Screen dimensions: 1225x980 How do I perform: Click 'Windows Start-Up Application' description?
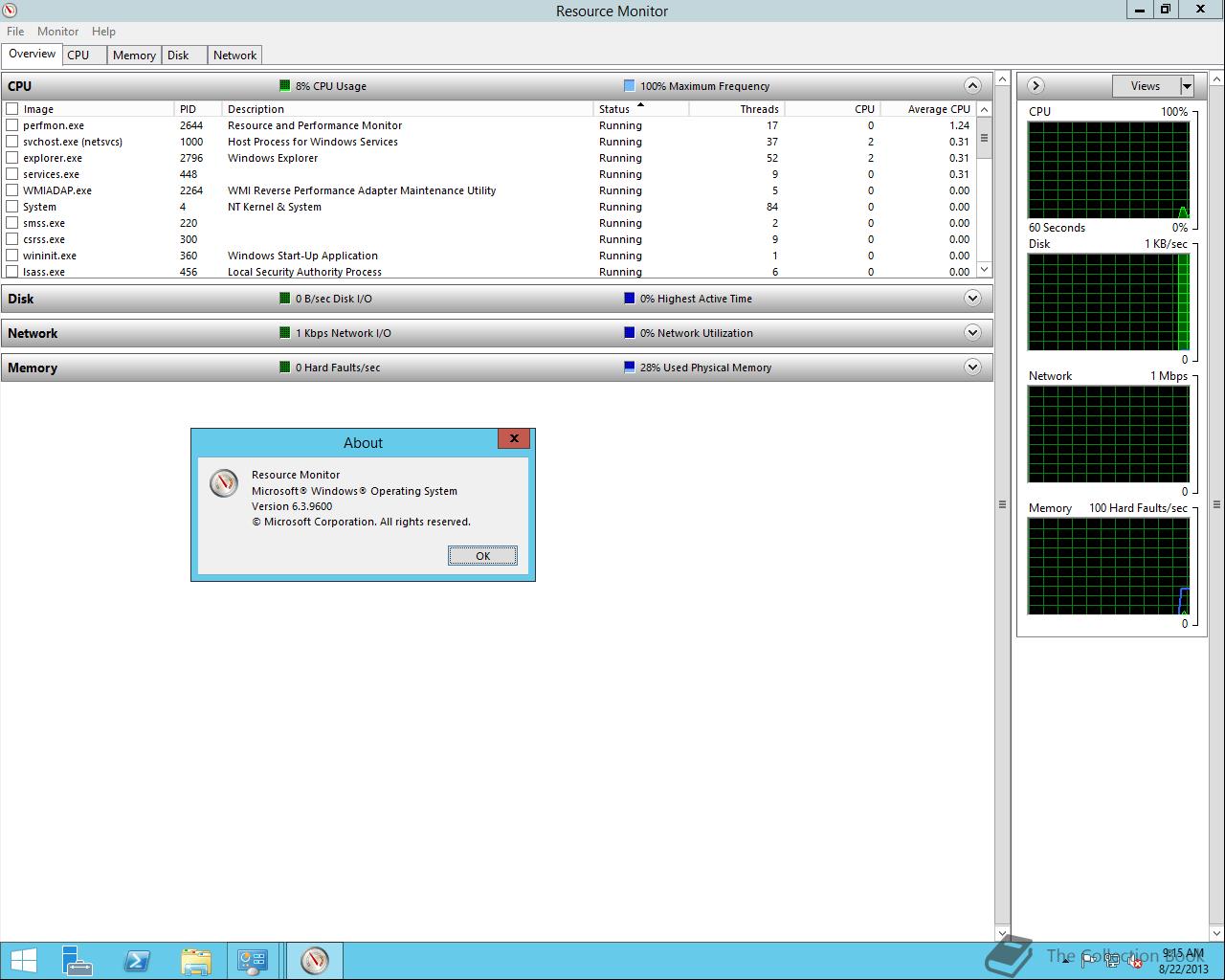[302, 256]
